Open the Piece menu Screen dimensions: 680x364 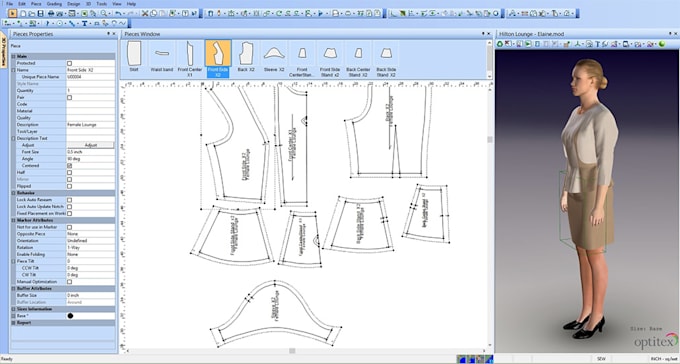pyautogui.click(x=36, y=4)
